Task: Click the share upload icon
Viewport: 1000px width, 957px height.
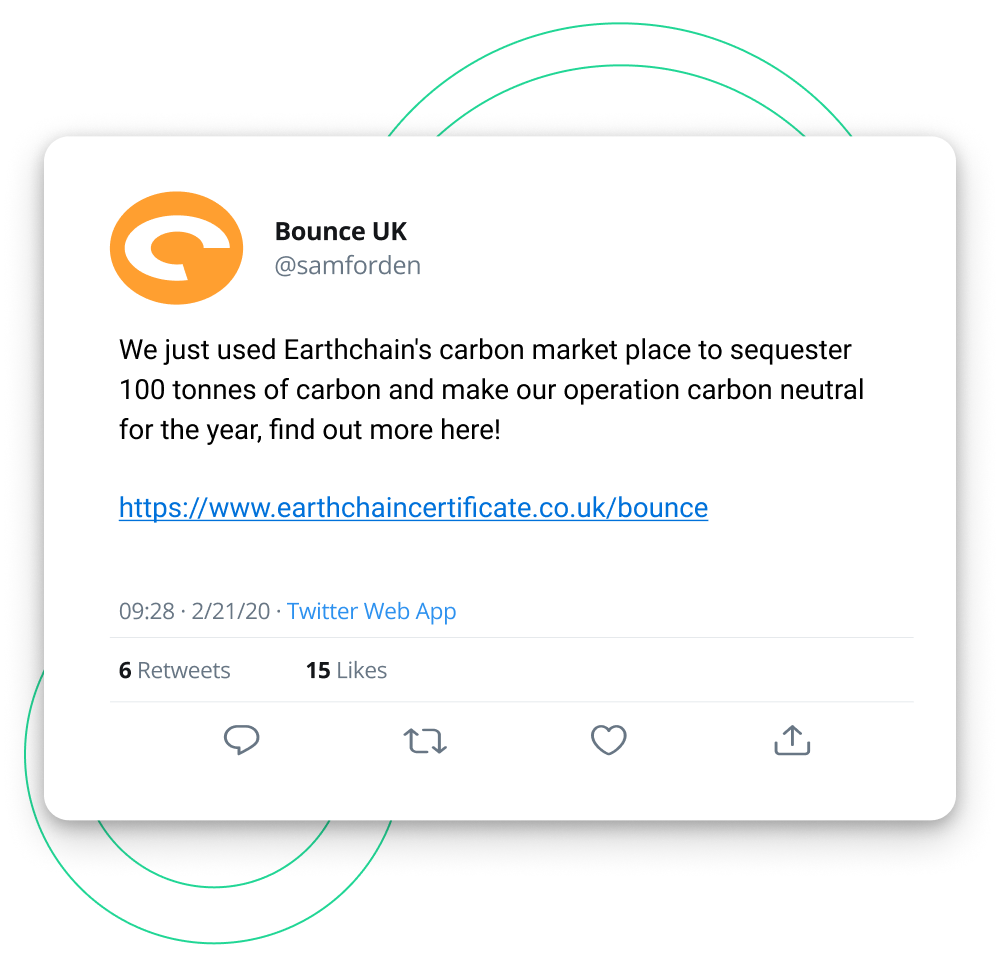Action: coord(792,740)
